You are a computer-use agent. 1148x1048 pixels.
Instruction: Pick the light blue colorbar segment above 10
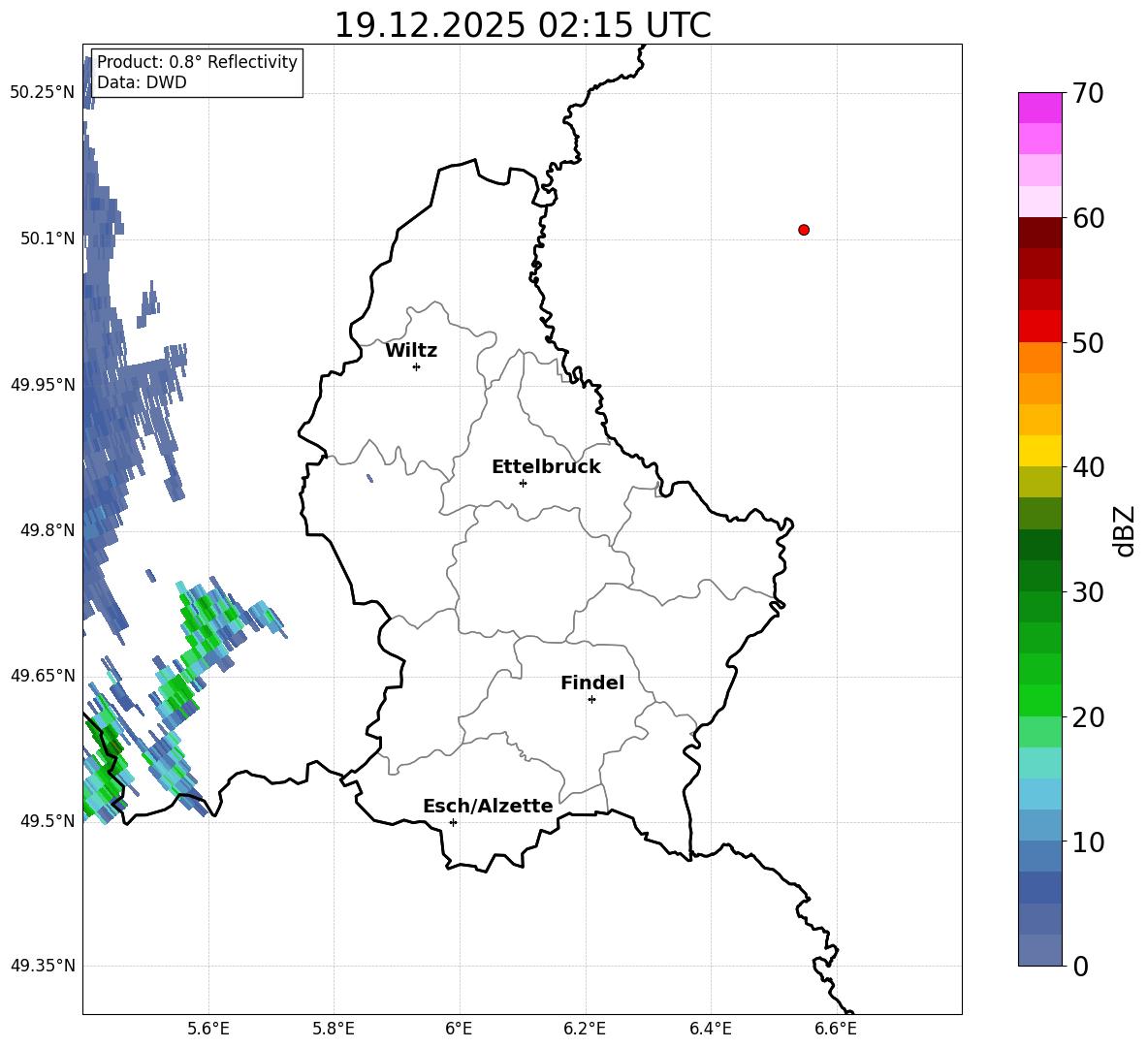click(1040, 826)
